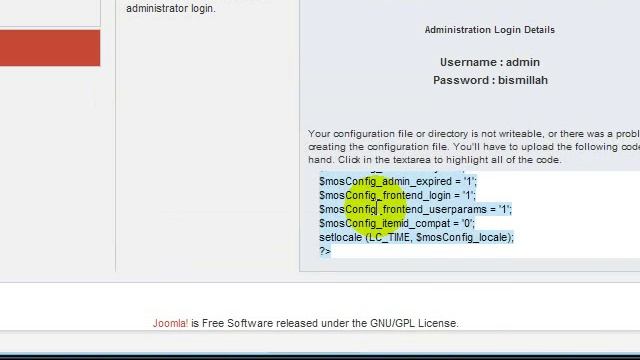Click the line "$mosConfig_frontend_login = '1';"
Screen dimensions: 640x360
coord(397,196)
